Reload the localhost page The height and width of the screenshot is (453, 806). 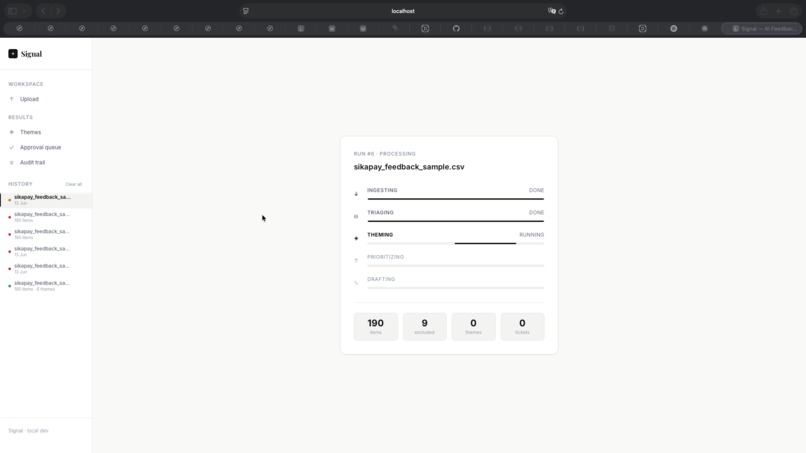tap(561, 11)
